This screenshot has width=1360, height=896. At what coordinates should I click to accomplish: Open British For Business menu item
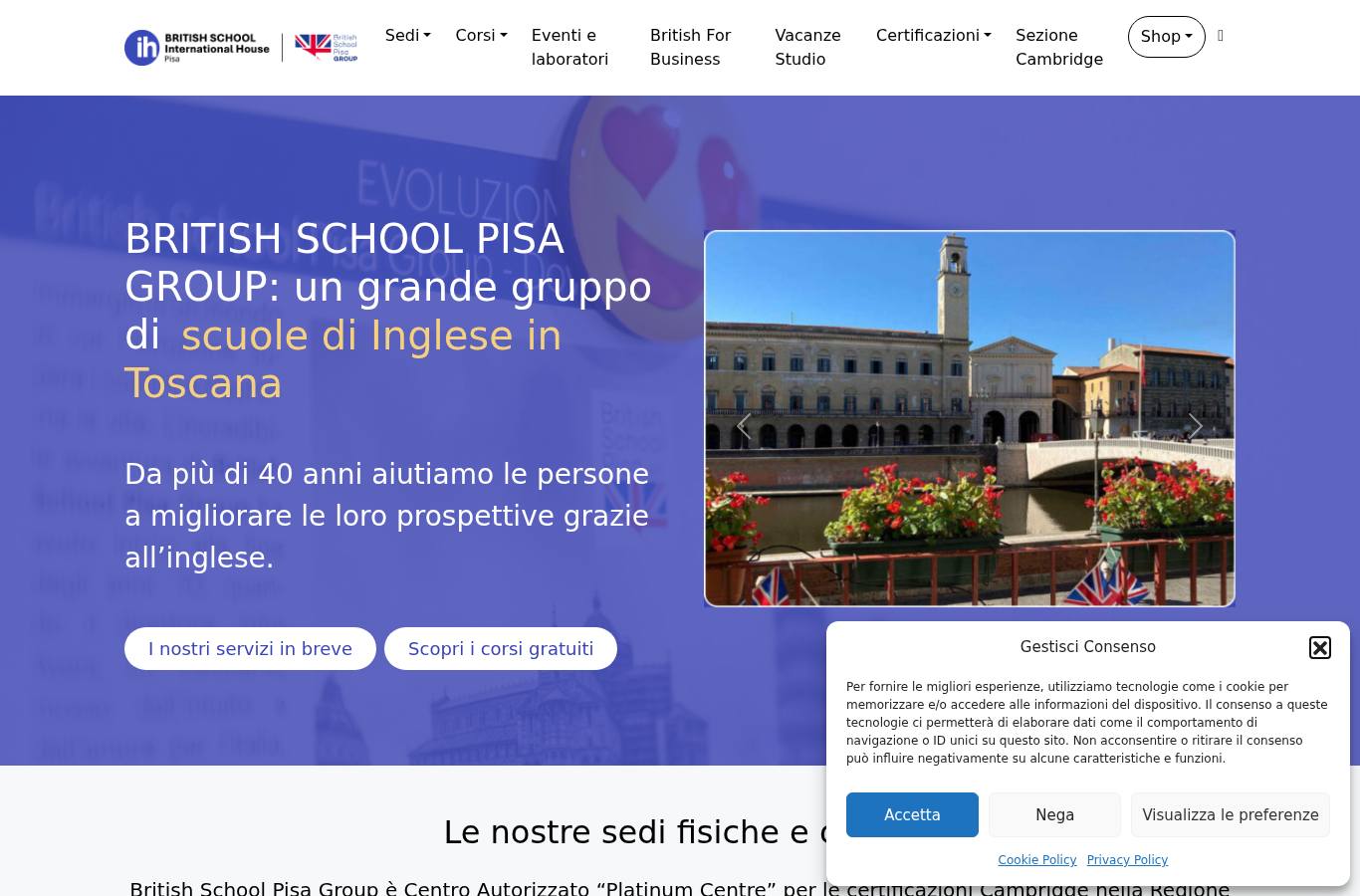pos(691,47)
